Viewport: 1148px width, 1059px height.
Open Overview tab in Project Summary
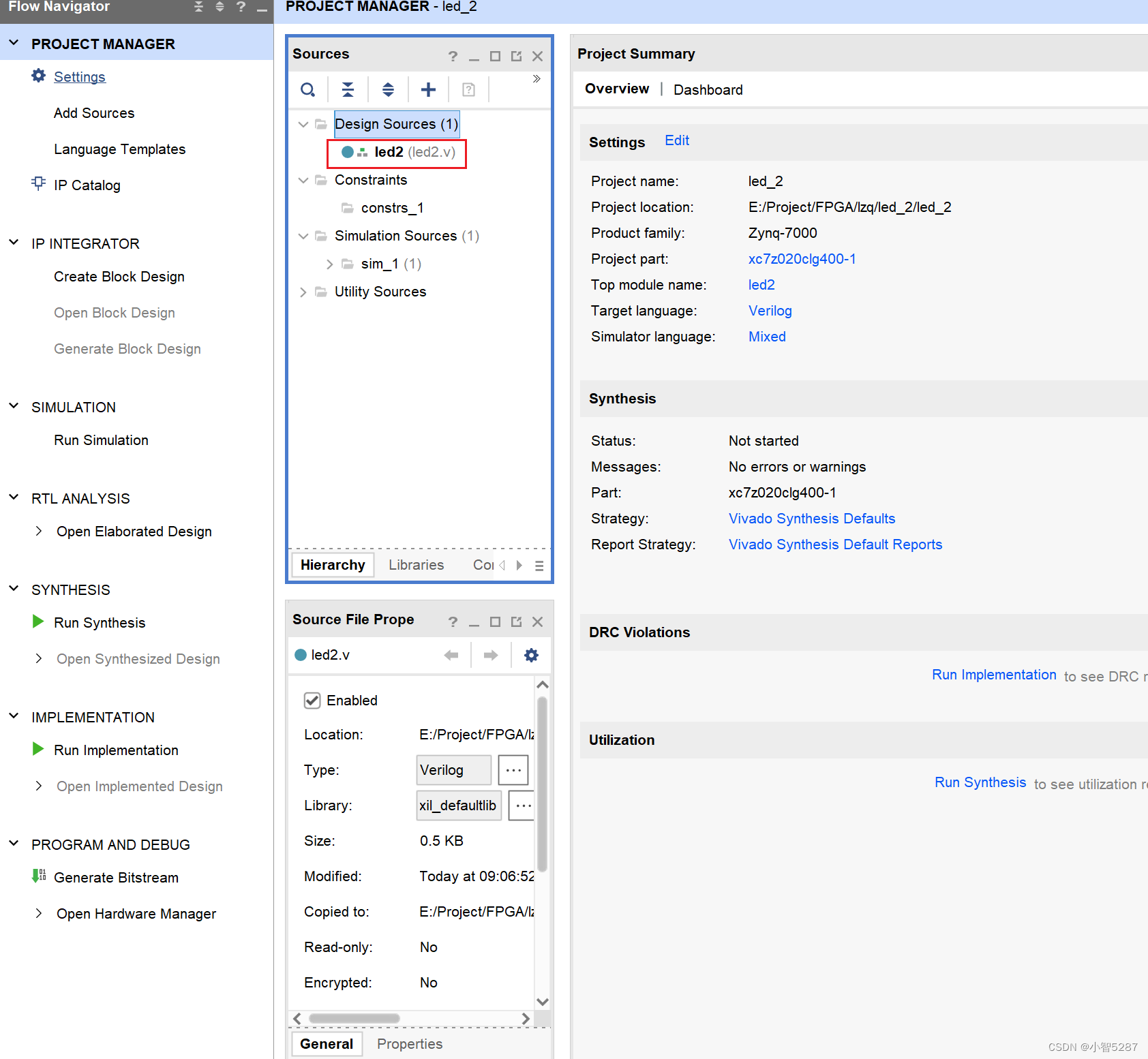click(x=617, y=89)
